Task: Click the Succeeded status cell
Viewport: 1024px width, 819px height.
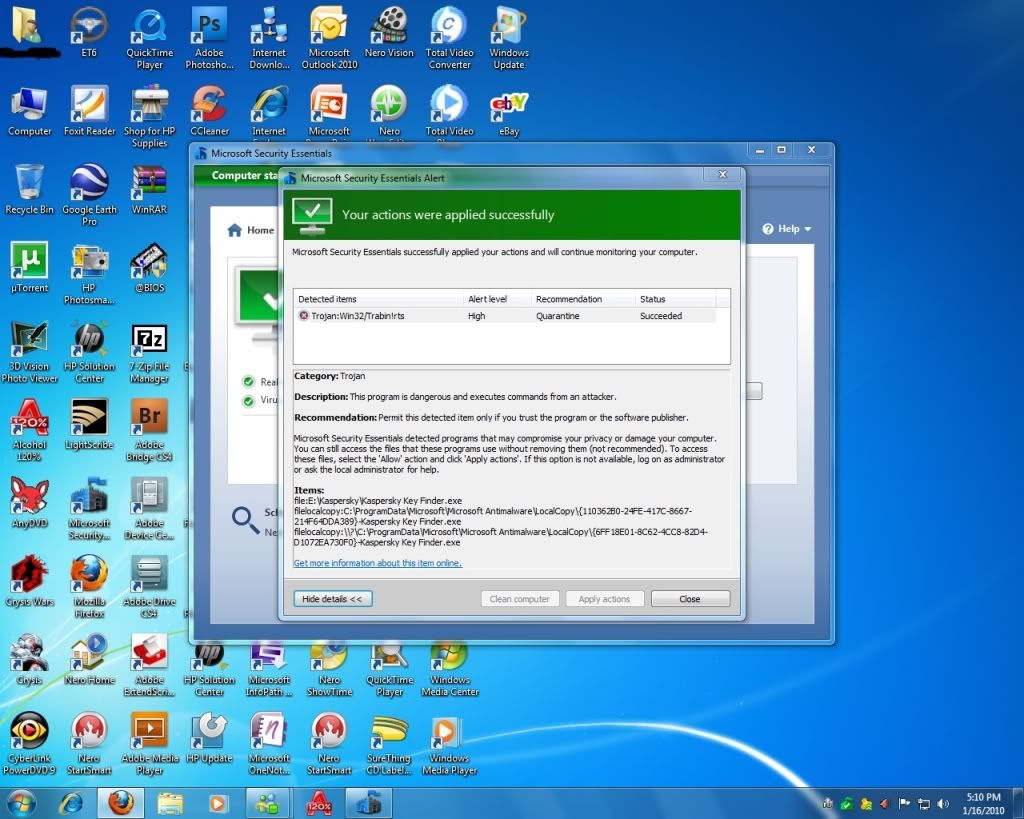Action: 661,316
